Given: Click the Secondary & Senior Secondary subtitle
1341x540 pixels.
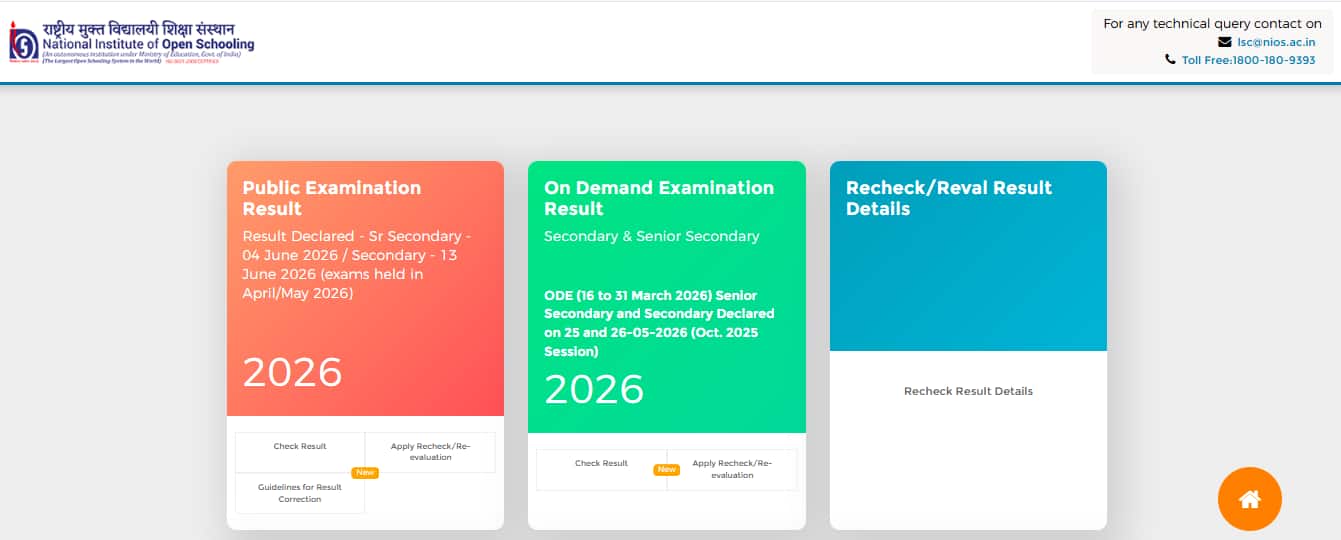Looking at the screenshot, I should pyautogui.click(x=652, y=236).
